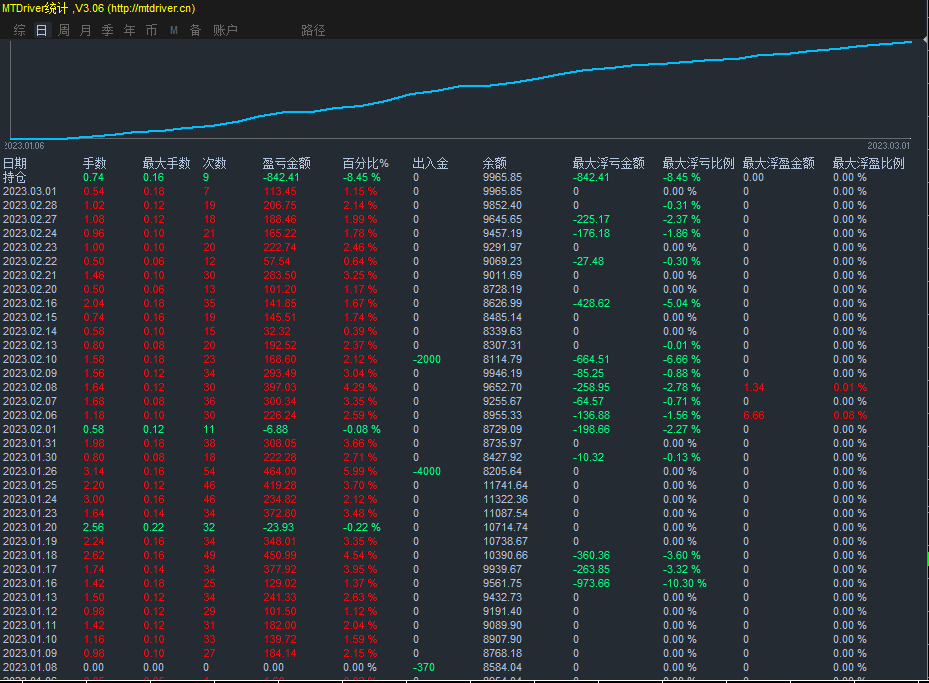The height and width of the screenshot is (683, 929).
Task: Click withdrawal -4000 on 2023.01.26
Action: [427, 472]
